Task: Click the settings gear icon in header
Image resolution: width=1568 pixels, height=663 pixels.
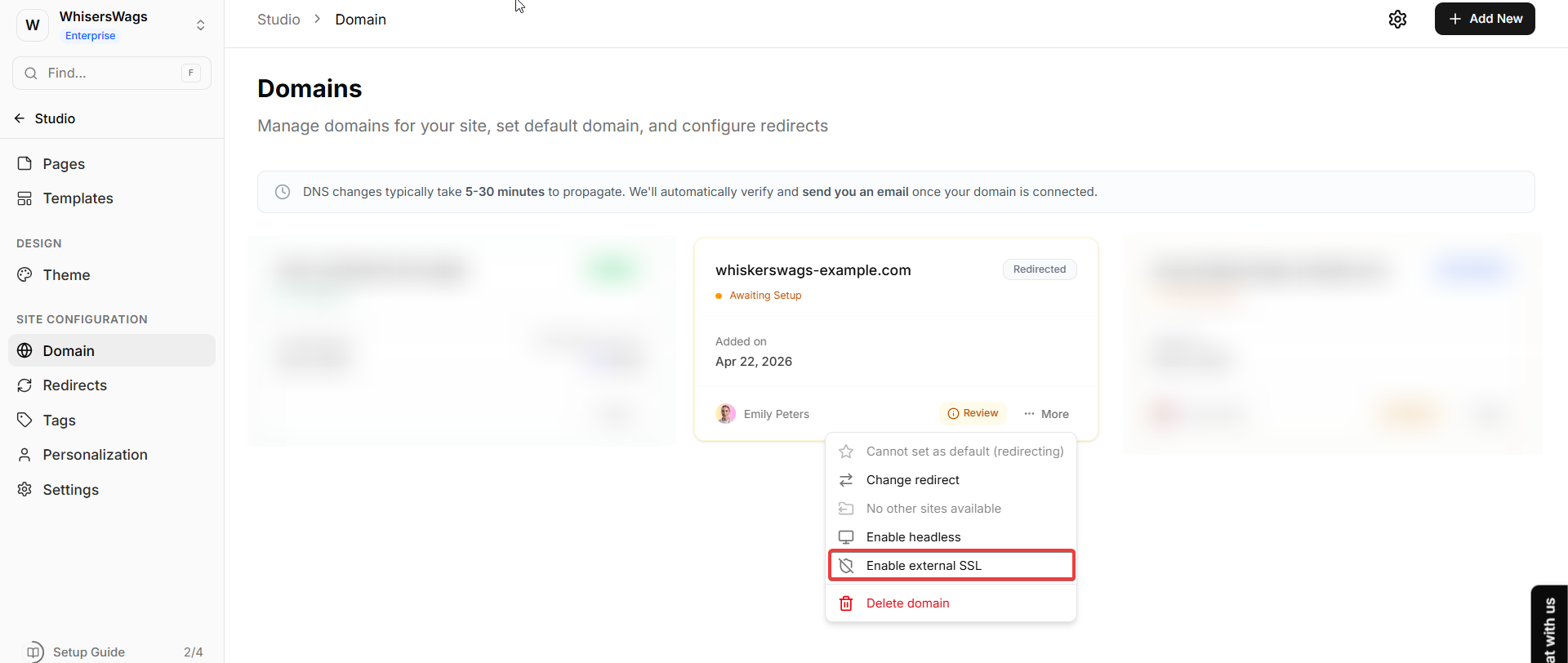Action: [1397, 20]
